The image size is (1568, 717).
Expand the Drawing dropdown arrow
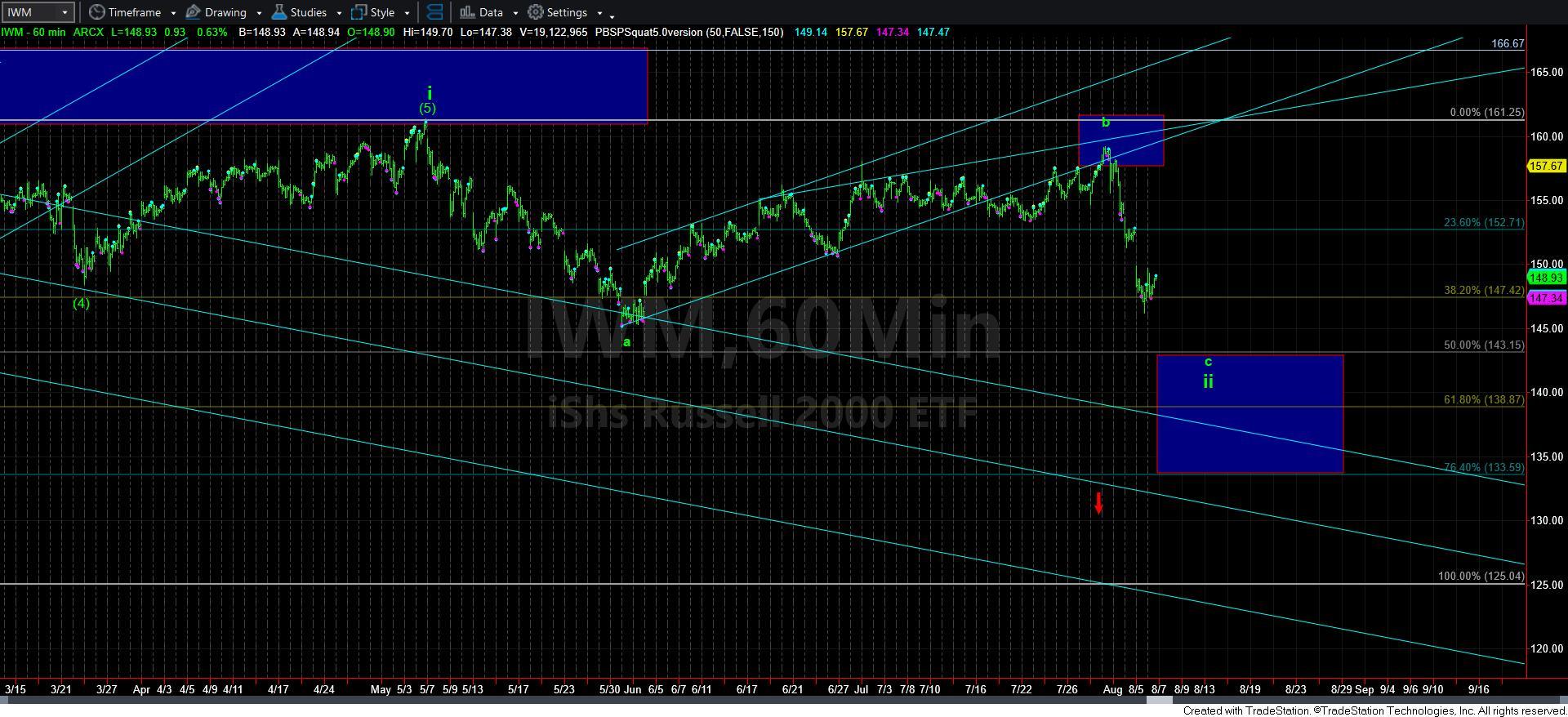(x=259, y=13)
